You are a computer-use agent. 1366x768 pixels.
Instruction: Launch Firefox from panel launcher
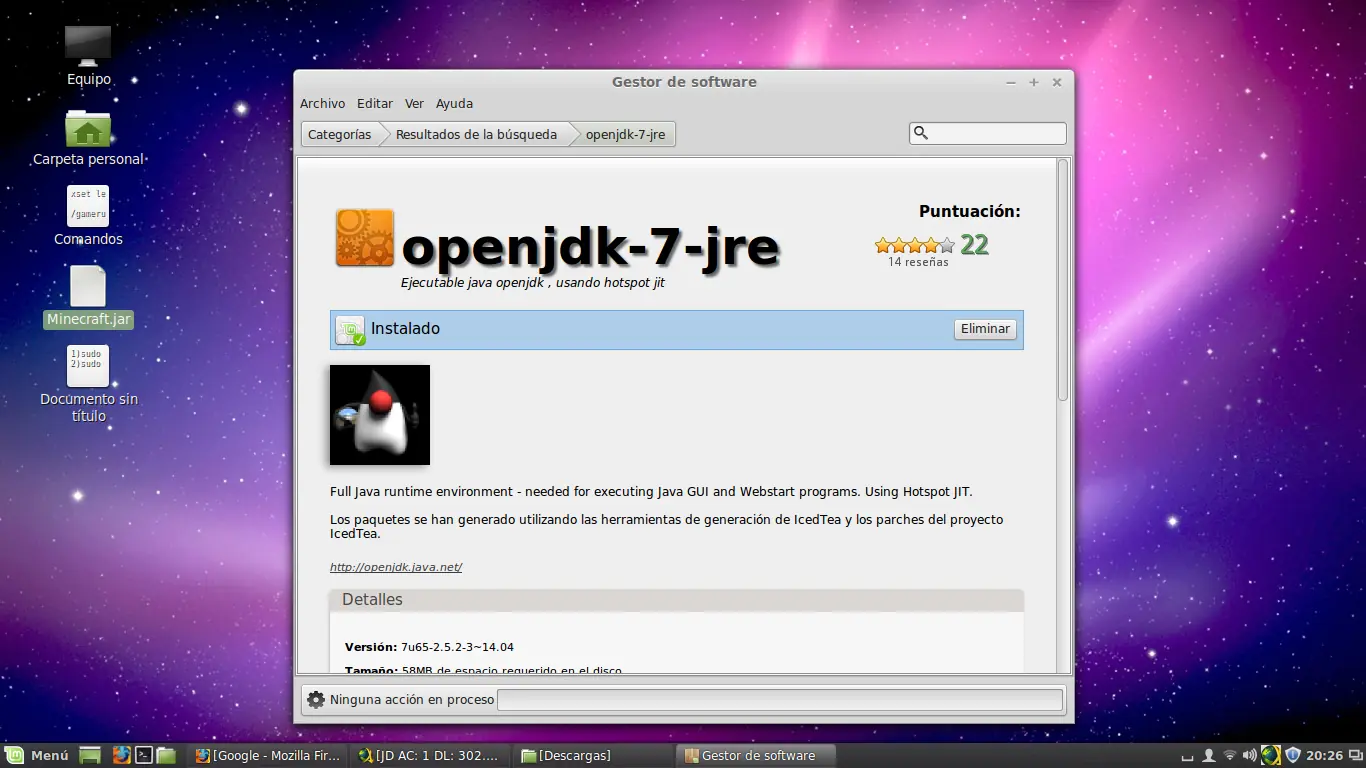[121, 755]
